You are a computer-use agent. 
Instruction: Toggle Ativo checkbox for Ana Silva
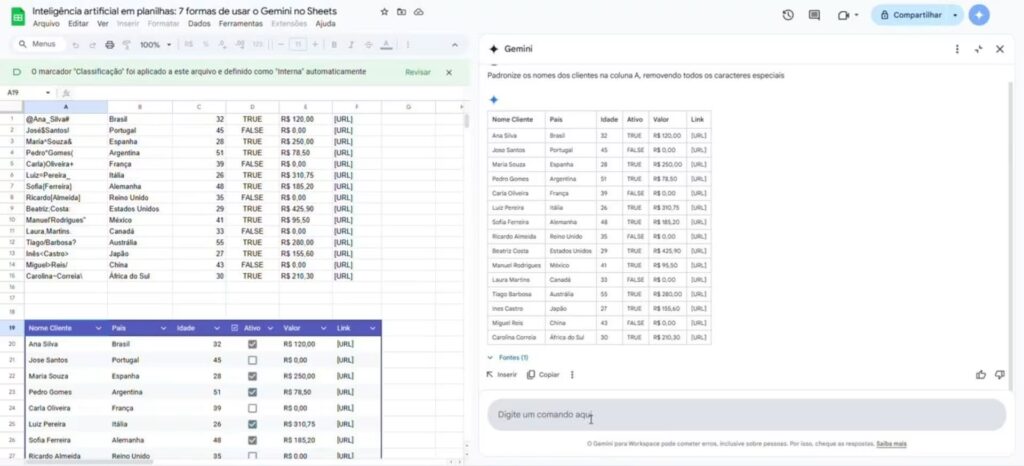pos(253,344)
